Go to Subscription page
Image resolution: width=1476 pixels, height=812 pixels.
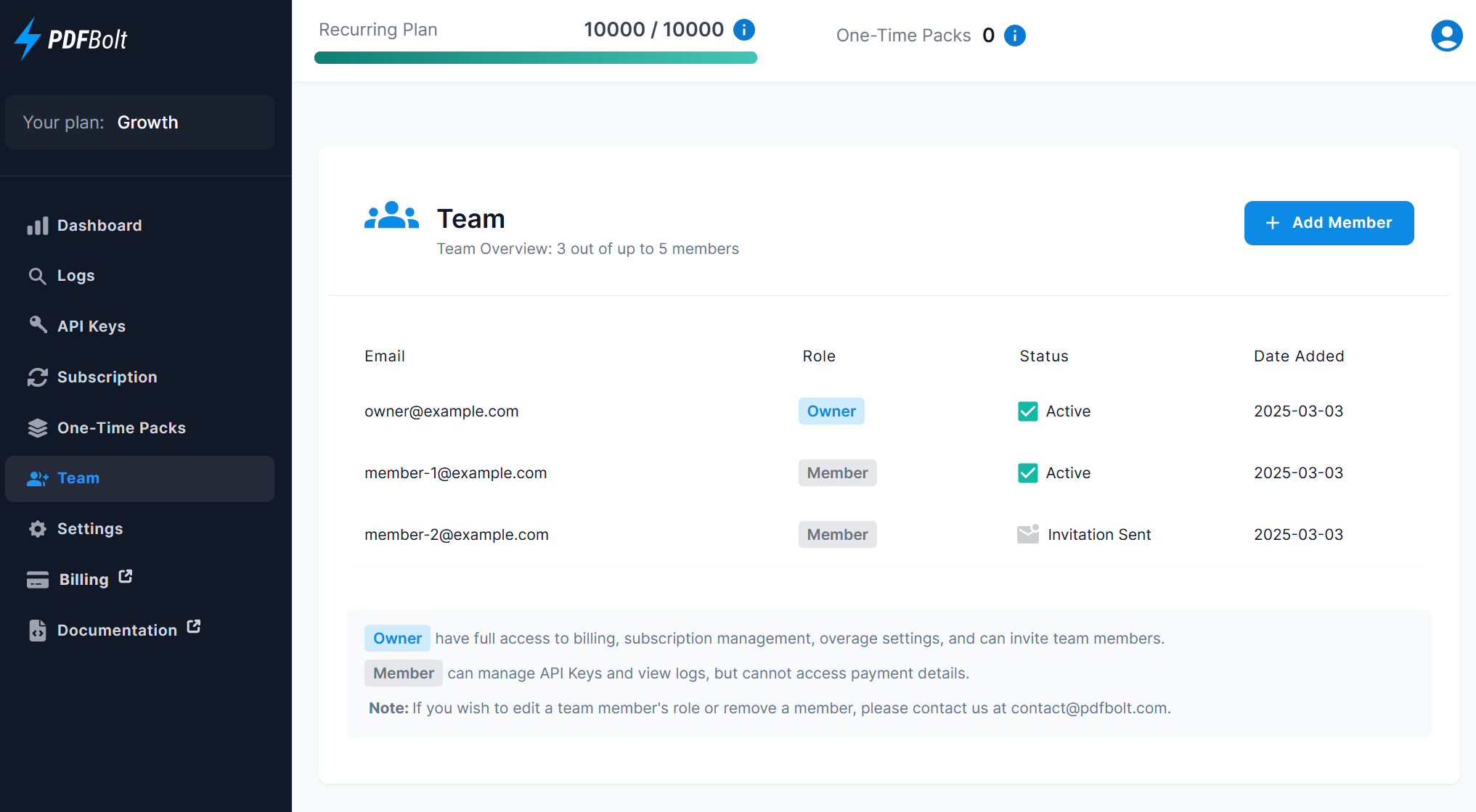click(107, 377)
